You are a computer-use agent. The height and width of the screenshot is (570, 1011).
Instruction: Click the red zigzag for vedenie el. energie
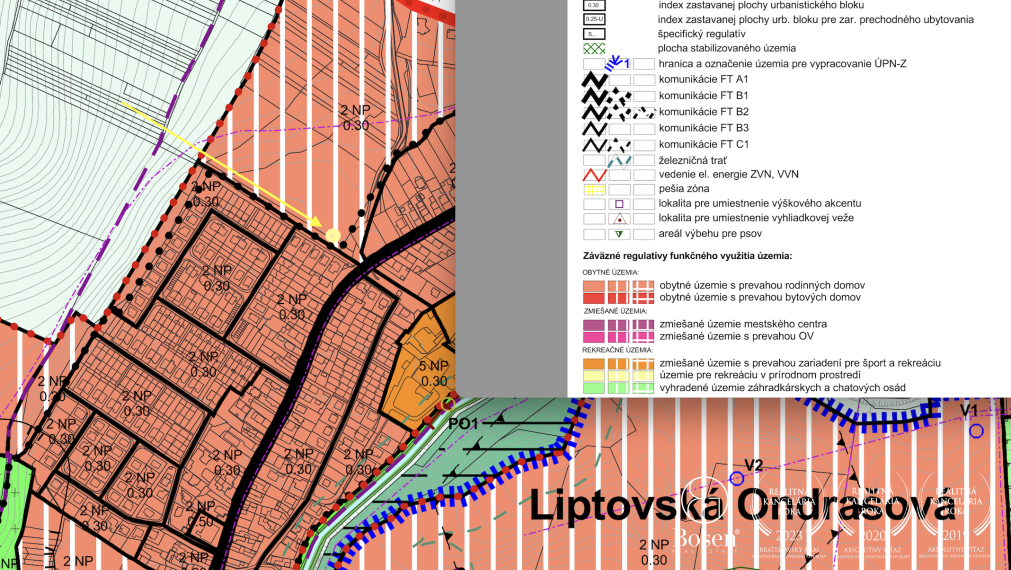click(594, 175)
